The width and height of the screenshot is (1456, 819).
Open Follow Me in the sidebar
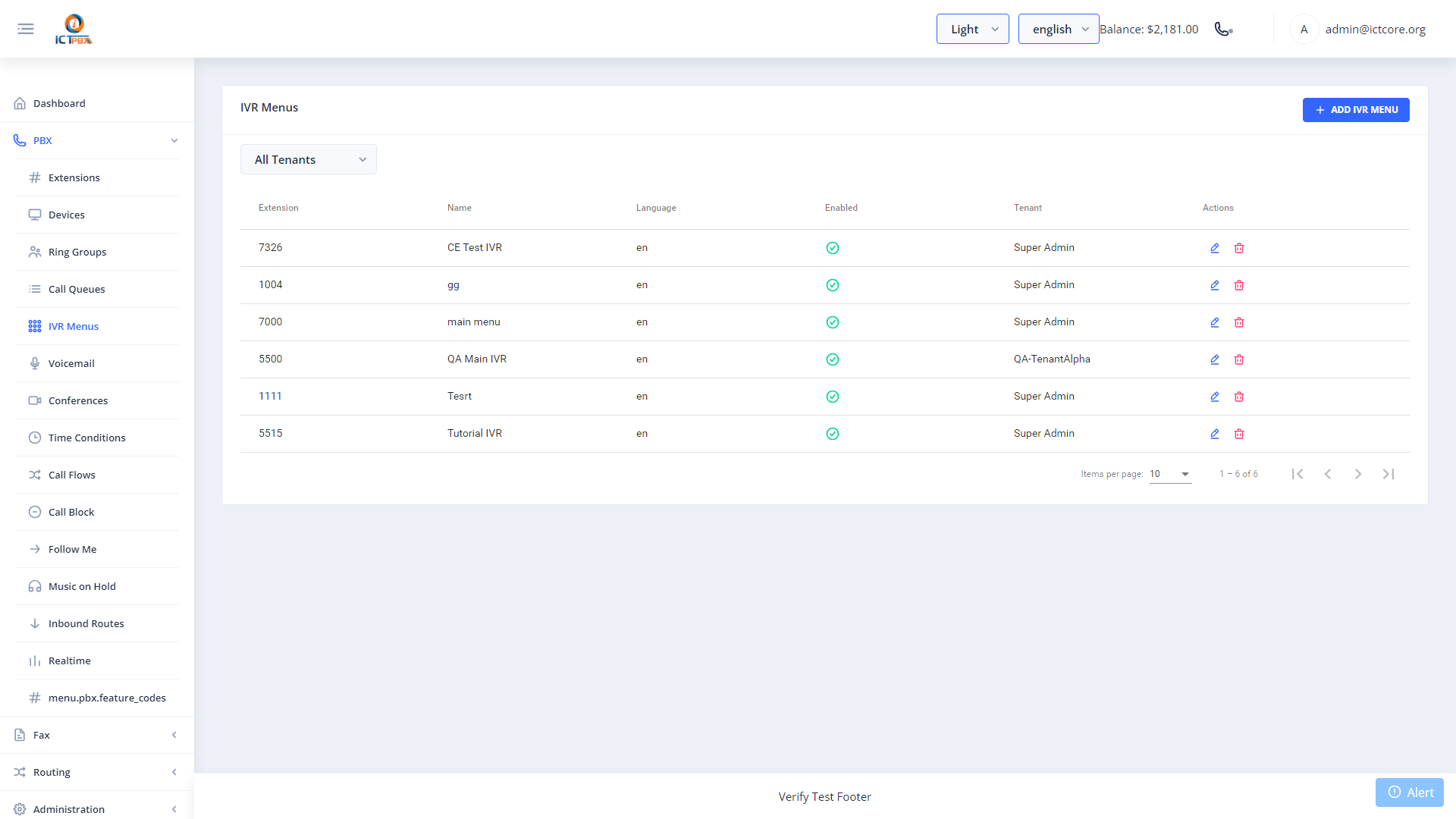pos(97,549)
